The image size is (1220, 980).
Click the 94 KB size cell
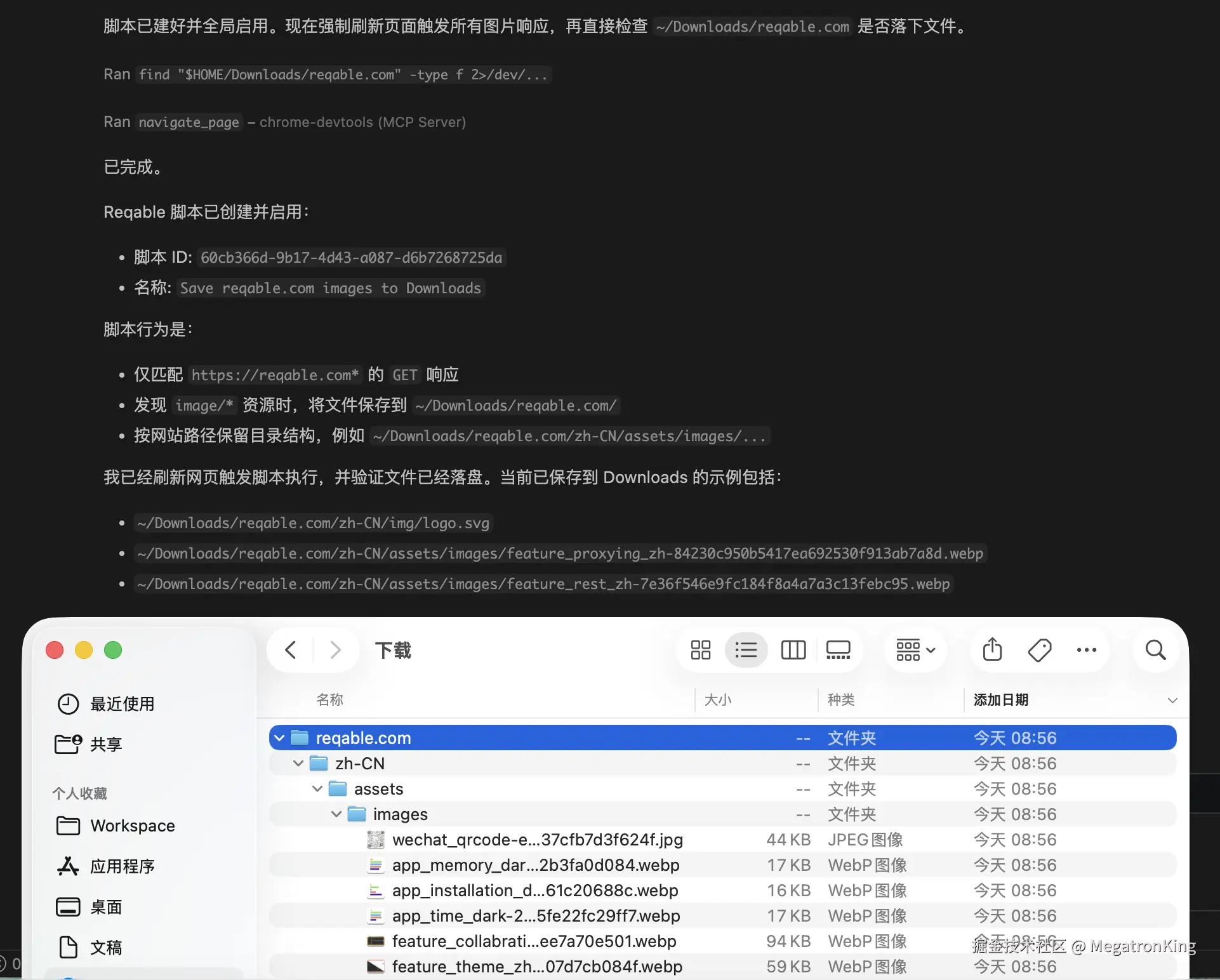pyautogui.click(x=788, y=941)
